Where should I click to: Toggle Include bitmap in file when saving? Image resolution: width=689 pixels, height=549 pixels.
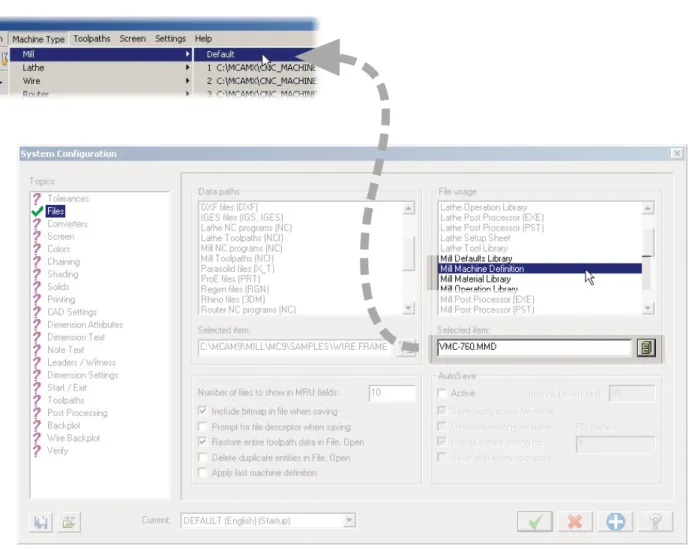tap(202, 411)
